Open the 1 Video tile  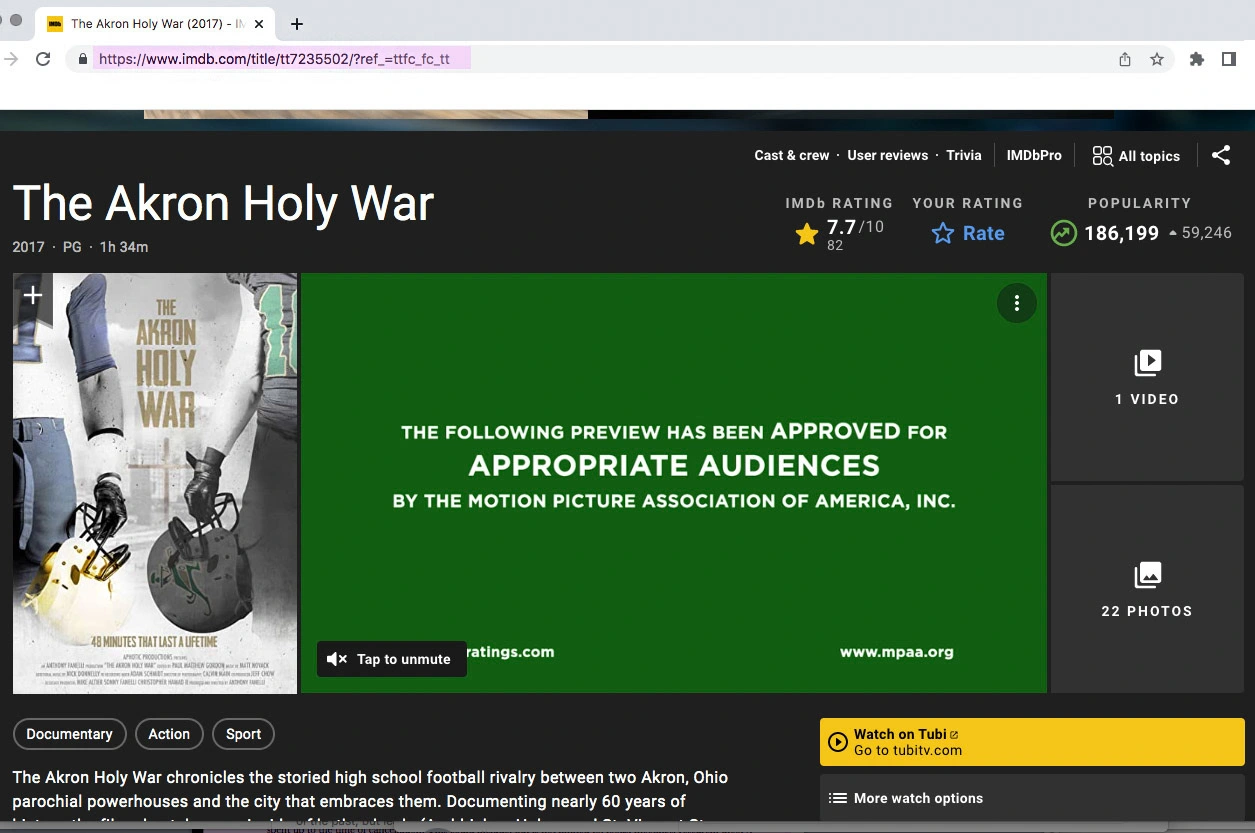(1147, 378)
